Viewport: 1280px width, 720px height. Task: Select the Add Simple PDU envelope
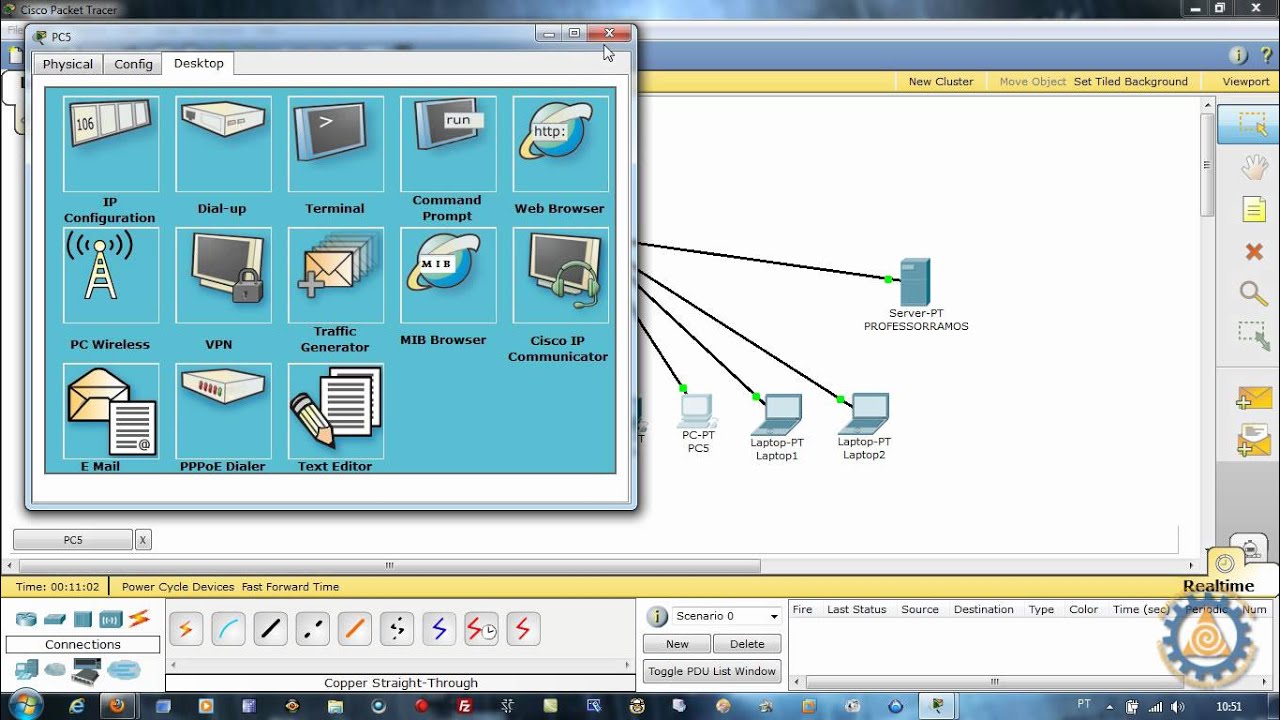(1254, 398)
